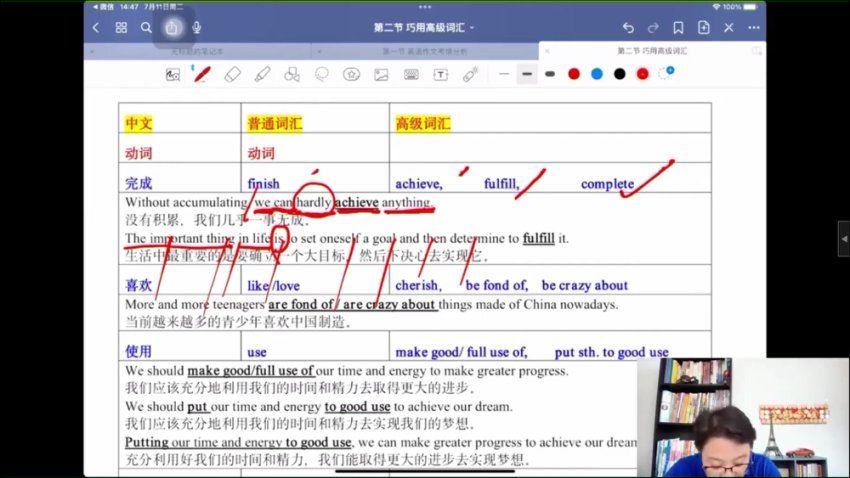850x478 pixels.
Task: Tap the header cell 中文
Action: (139, 124)
